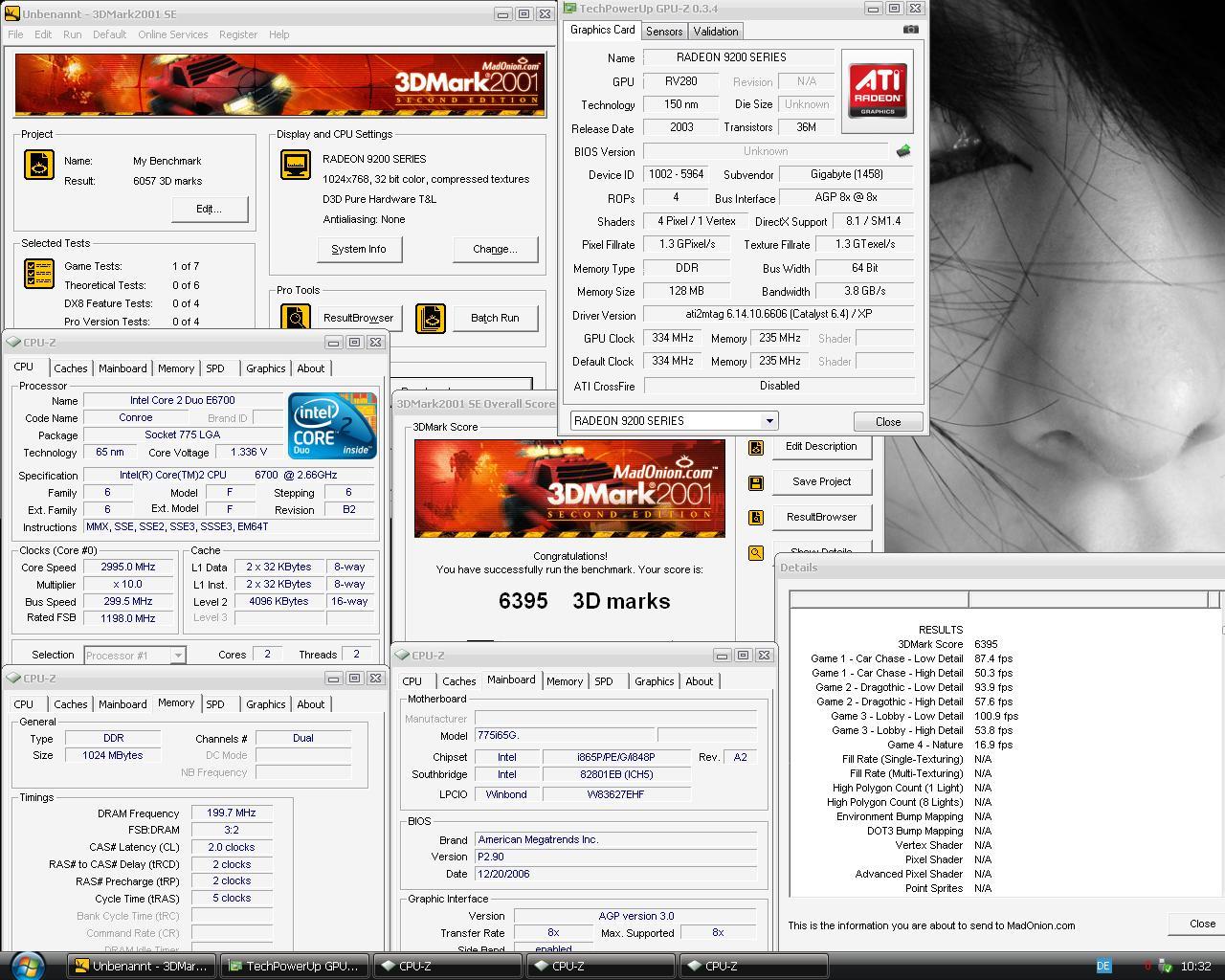Viewport: 1225px width, 980px height.
Task: Open the Online Services menu
Action: coord(172,34)
